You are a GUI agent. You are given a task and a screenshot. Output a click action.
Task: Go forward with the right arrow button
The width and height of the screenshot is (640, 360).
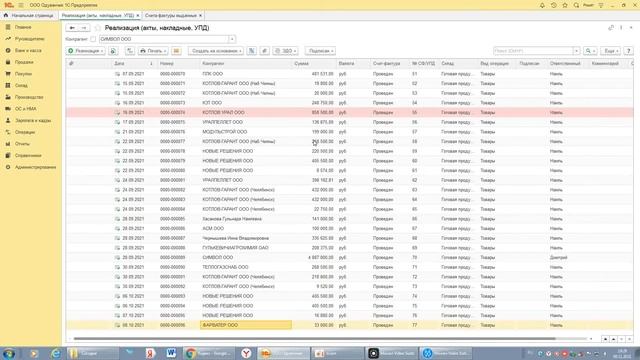click(84, 28)
